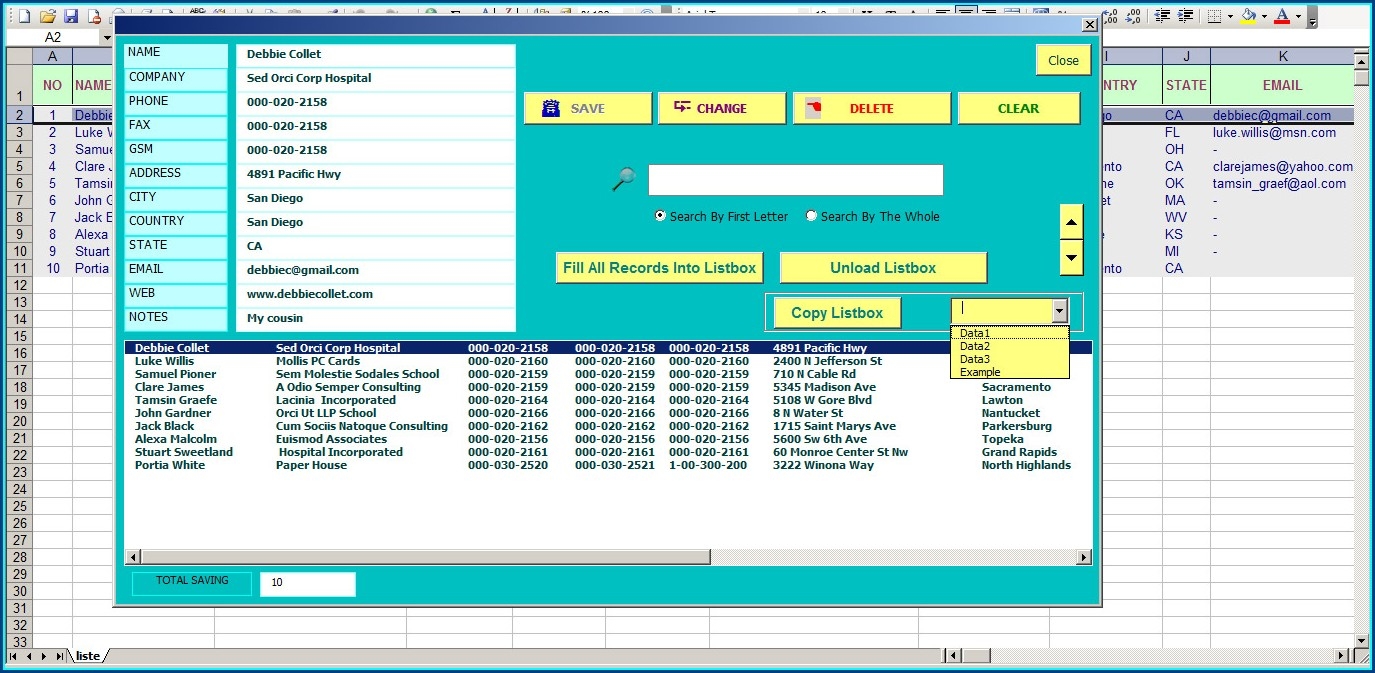Choose Data2 from the dropdown list

pyautogui.click(x=975, y=346)
